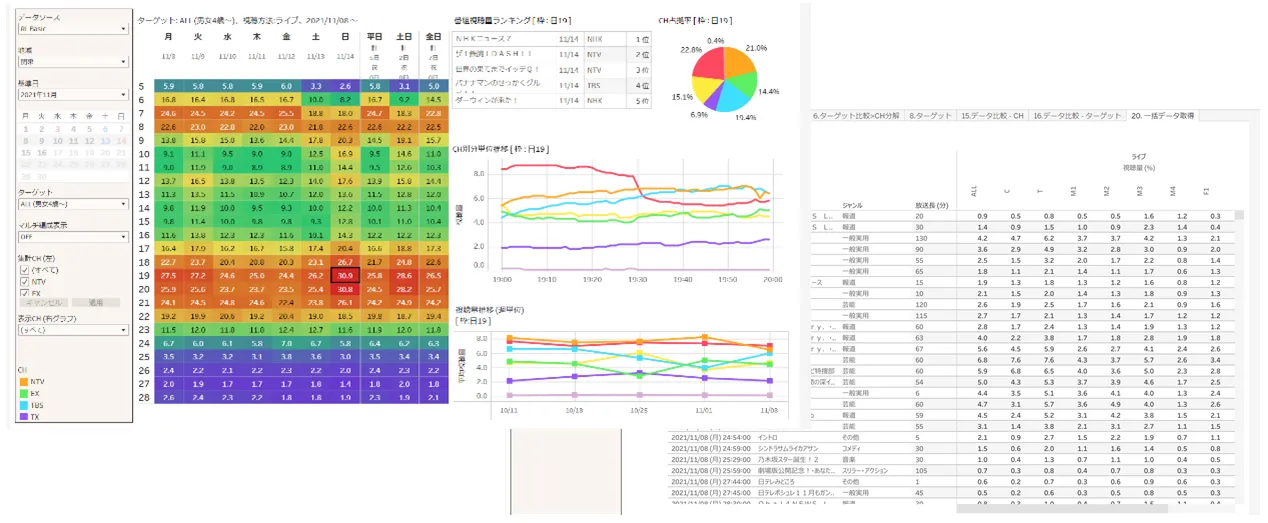Switch to 16.データ比較・ターゲット tab

(x=1077, y=116)
